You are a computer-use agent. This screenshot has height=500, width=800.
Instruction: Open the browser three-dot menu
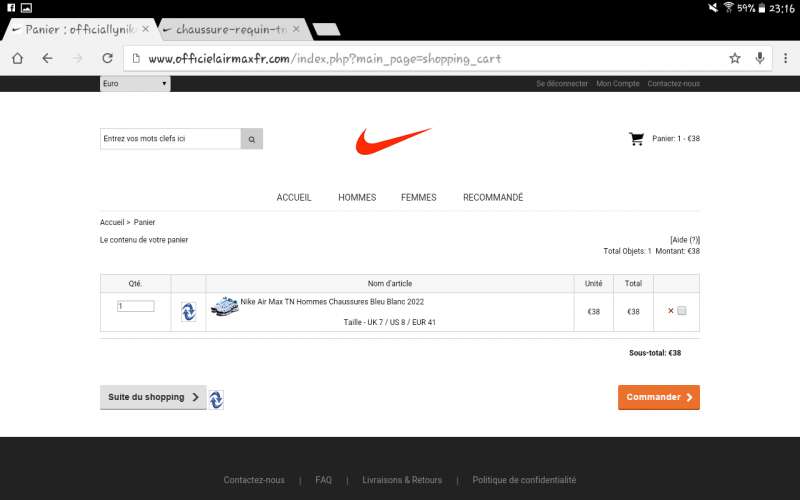coord(785,58)
